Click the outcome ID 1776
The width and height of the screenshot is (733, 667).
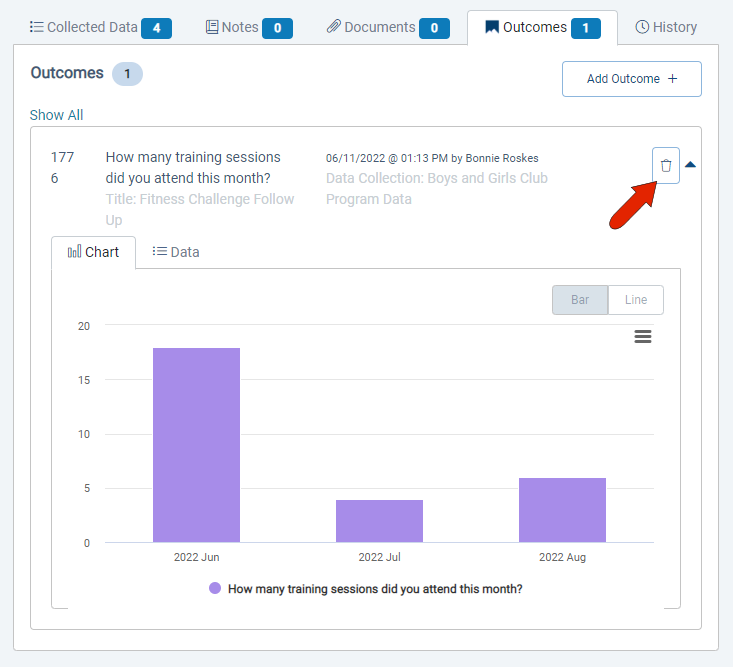point(62,167)
